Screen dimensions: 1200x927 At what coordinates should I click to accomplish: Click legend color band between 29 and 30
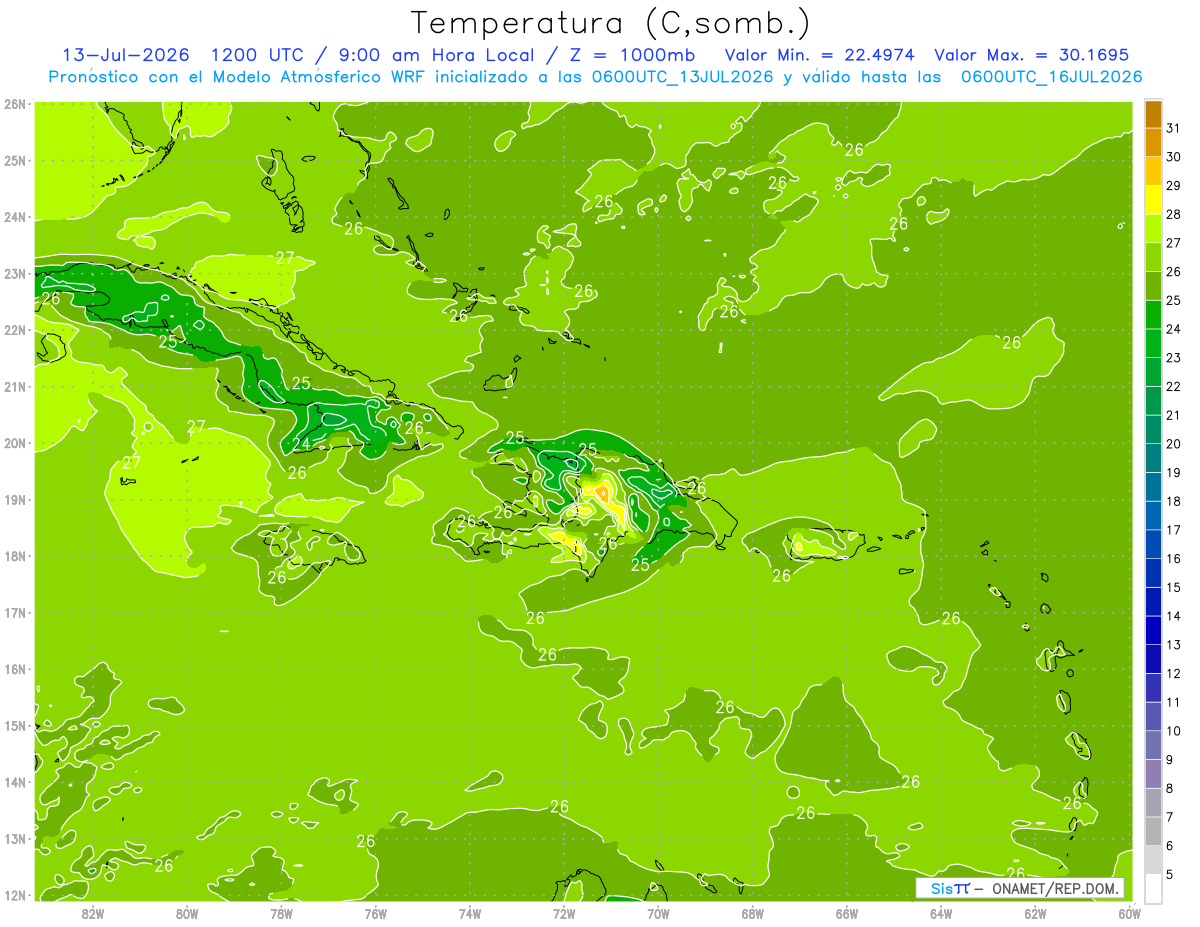click(1153, 171)
